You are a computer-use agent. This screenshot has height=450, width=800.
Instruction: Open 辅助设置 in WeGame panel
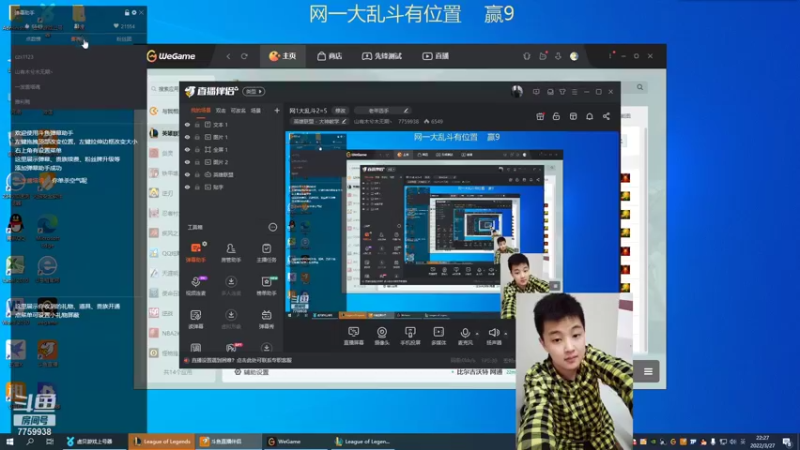point(252,372)
